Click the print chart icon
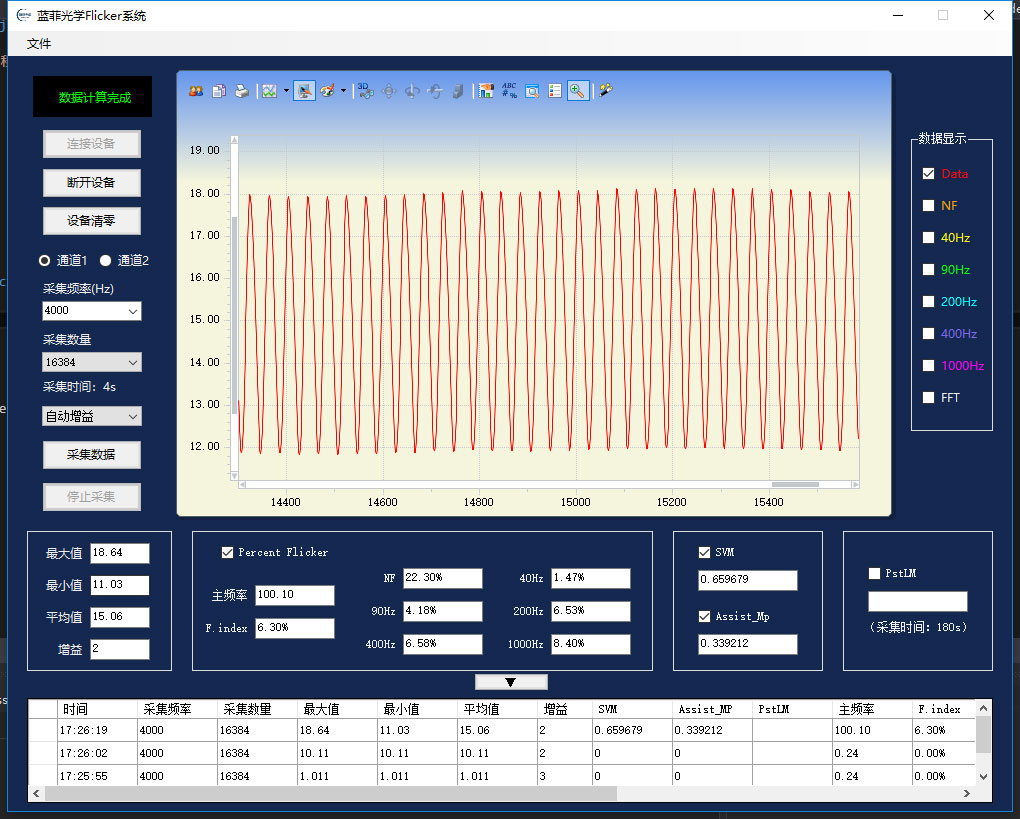 pyautogui.click(x=241, y=91)
